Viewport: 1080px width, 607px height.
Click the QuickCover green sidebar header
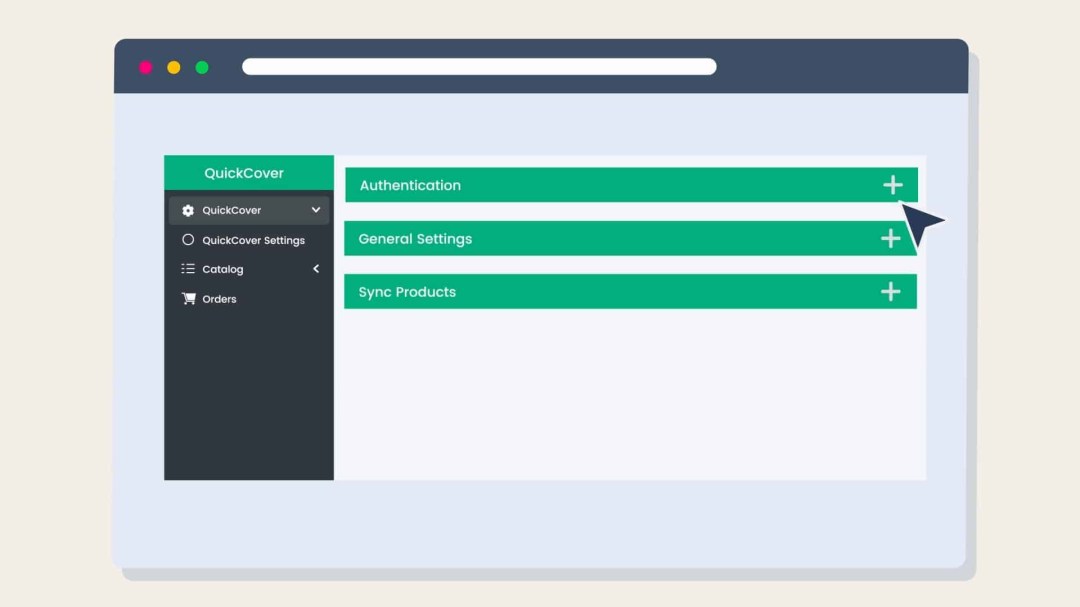coord(249,173)
